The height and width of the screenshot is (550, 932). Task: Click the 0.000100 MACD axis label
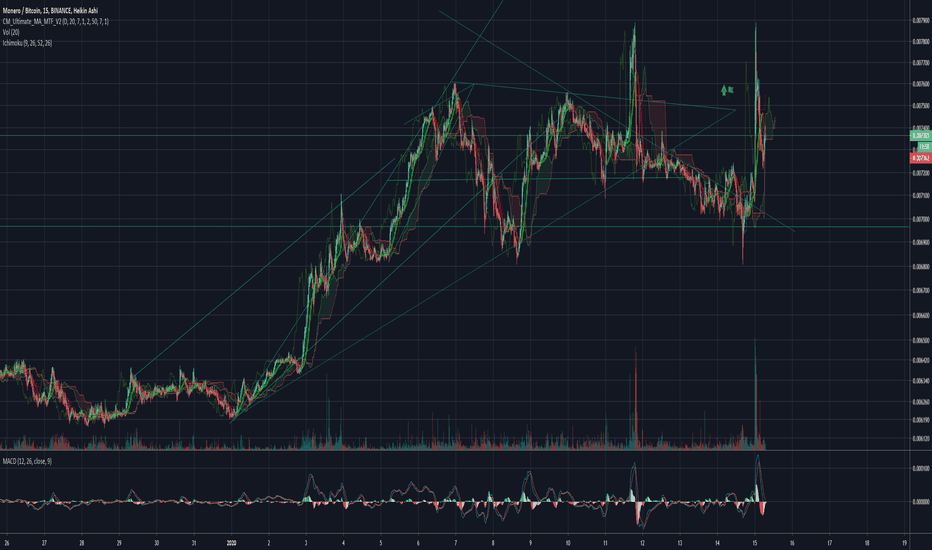coord(921,469)
